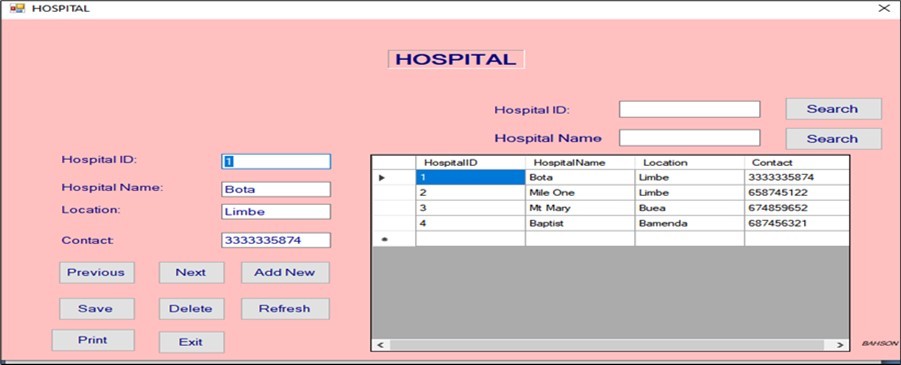Click the grid's right scroll arrow
The image size is (901, 365).
pos(840,345)
